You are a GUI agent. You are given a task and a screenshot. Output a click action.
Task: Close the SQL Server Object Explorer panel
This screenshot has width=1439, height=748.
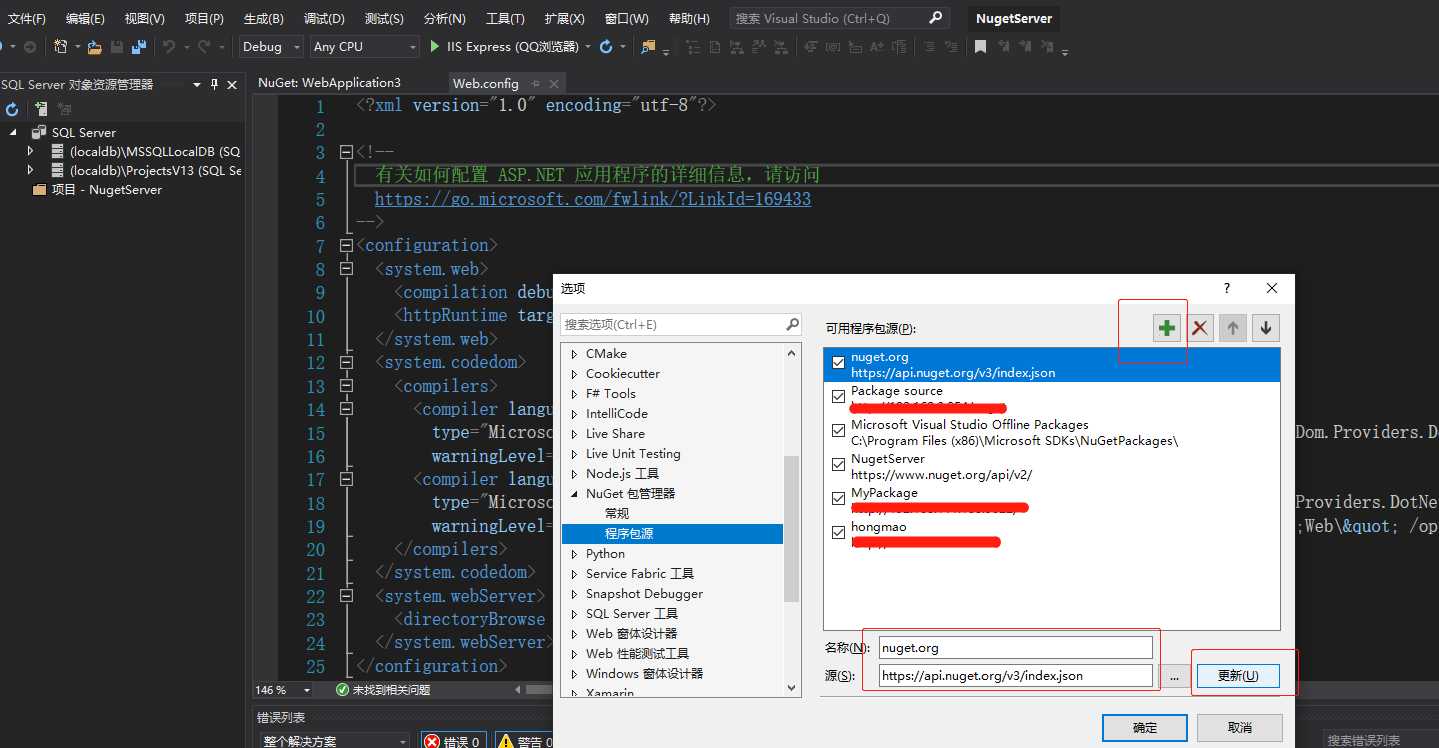pos(232,84)
